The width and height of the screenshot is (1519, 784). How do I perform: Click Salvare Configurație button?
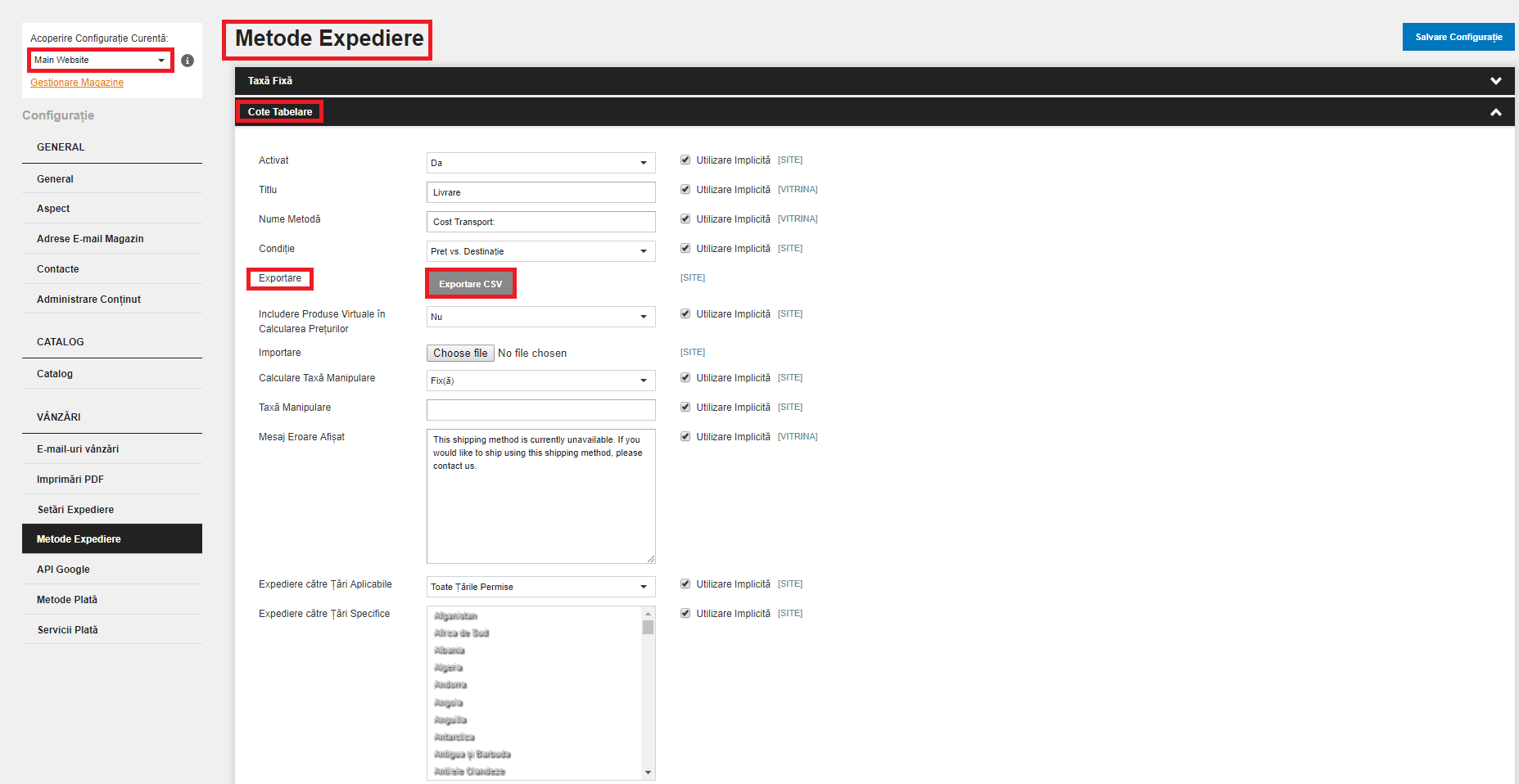1458,37
